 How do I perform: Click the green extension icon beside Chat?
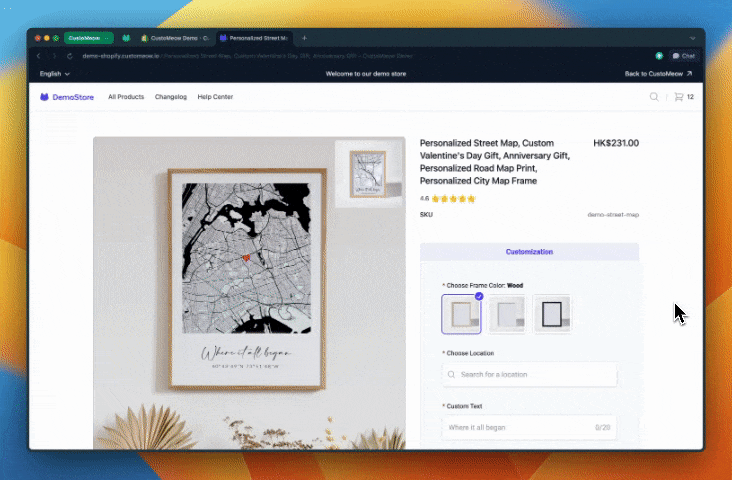(x=659, y=56)
